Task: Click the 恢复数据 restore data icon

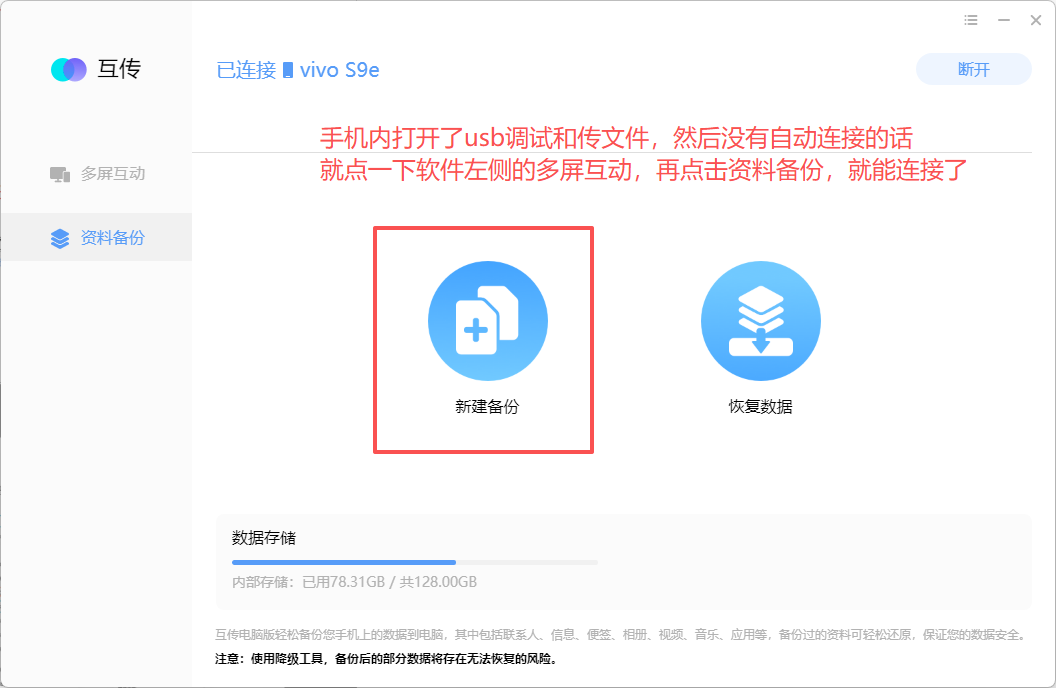Action: pos(760,321)
